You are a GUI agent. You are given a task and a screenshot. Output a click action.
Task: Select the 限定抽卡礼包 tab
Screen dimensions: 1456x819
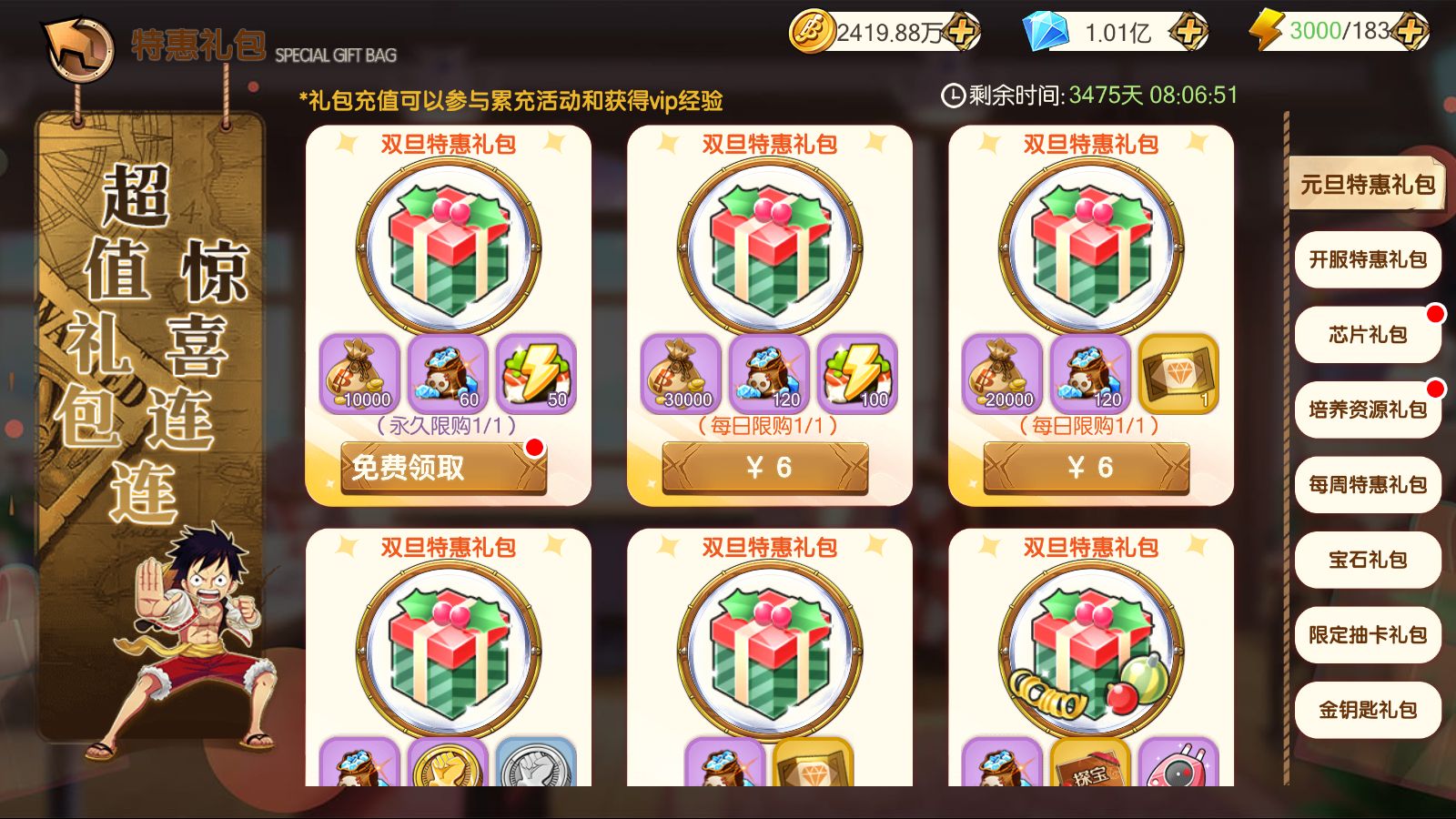[x=1368, y=635]
